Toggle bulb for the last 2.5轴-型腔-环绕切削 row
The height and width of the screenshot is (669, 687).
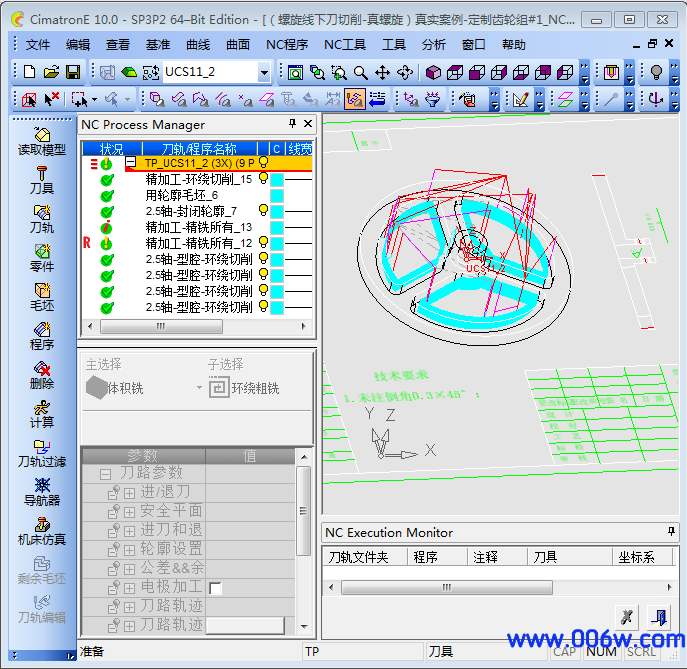[x=263, y=307]
